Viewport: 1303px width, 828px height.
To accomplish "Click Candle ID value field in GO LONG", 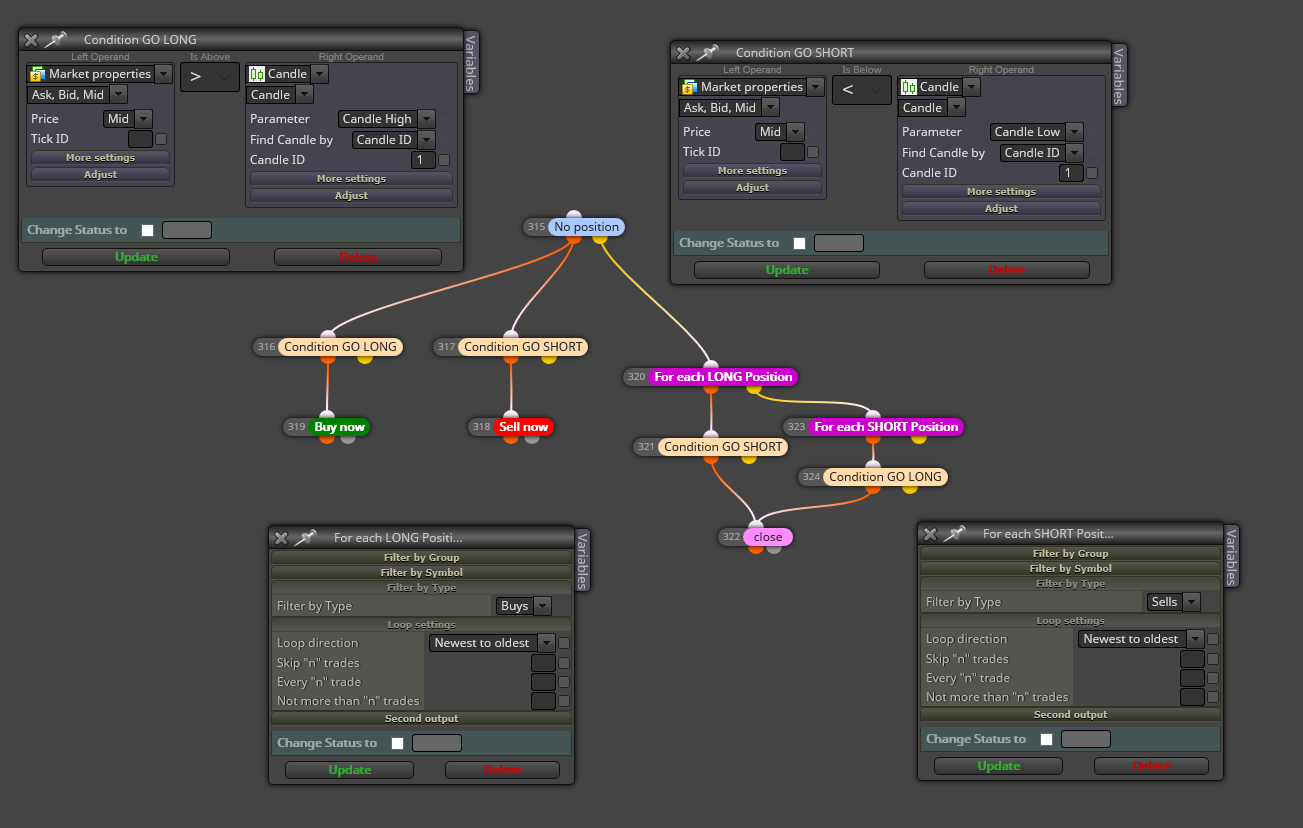I will pos(423,160).
